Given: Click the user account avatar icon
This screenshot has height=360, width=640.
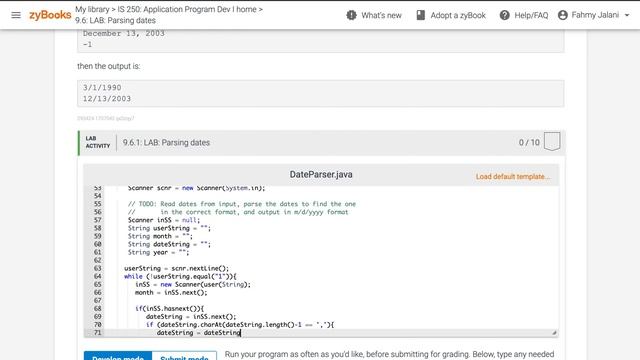Looking at the screenshot, I should tap(563, 15).
